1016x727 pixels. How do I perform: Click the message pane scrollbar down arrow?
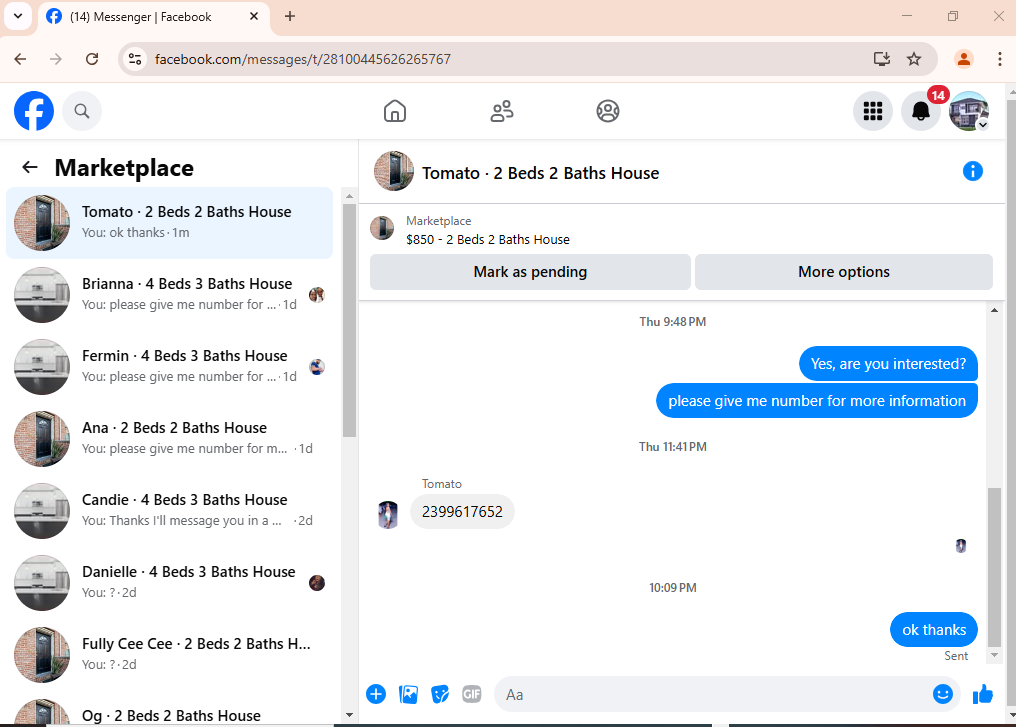click(994, 655)
